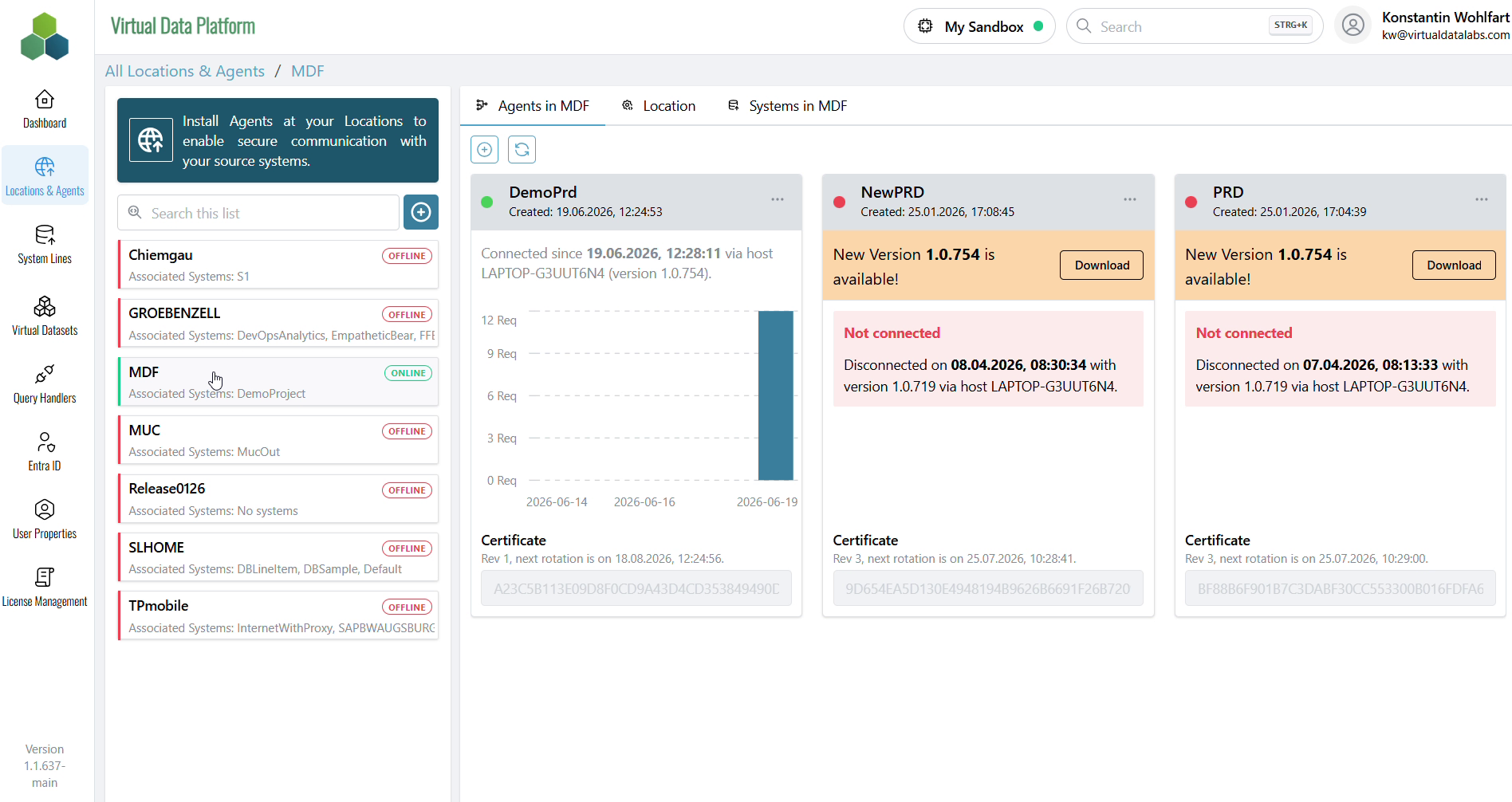This screenshot has width=1512, height=802.
Task: Download new version for PRD agent
Action: click(x=1454, y=265)
